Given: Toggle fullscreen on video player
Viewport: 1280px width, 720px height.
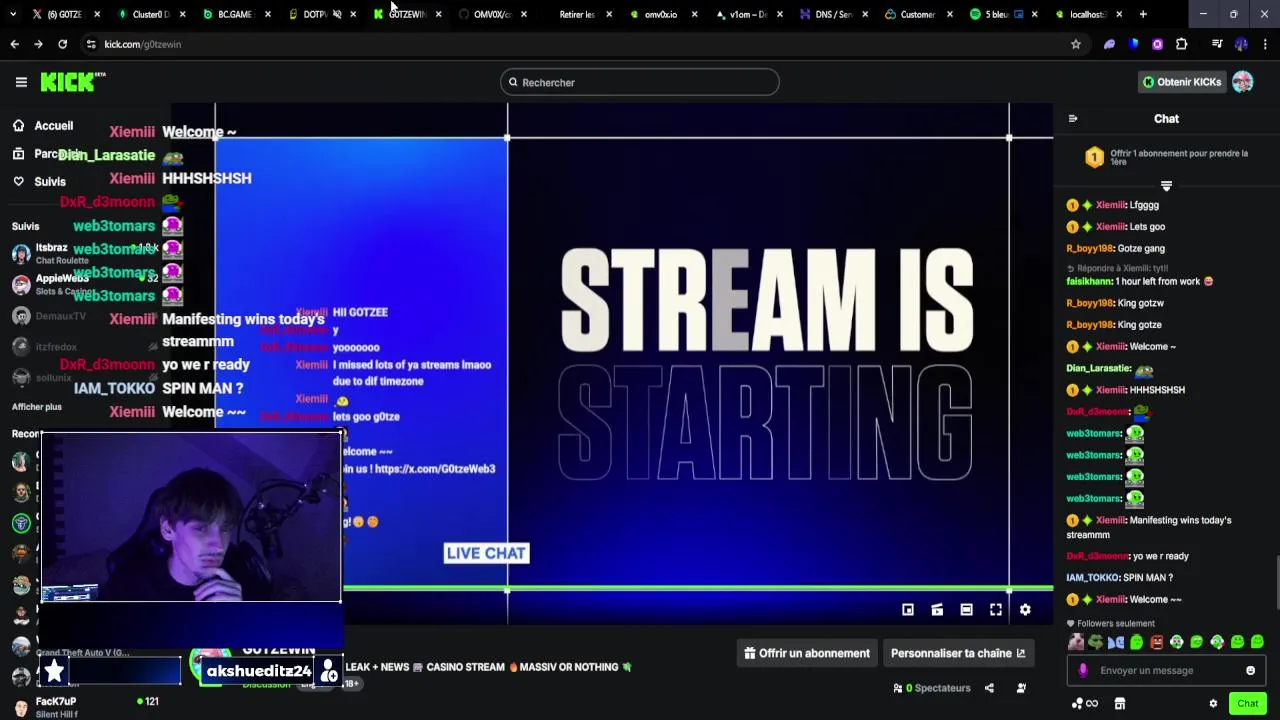Looking at the screenshot, I should click(996, 609).
